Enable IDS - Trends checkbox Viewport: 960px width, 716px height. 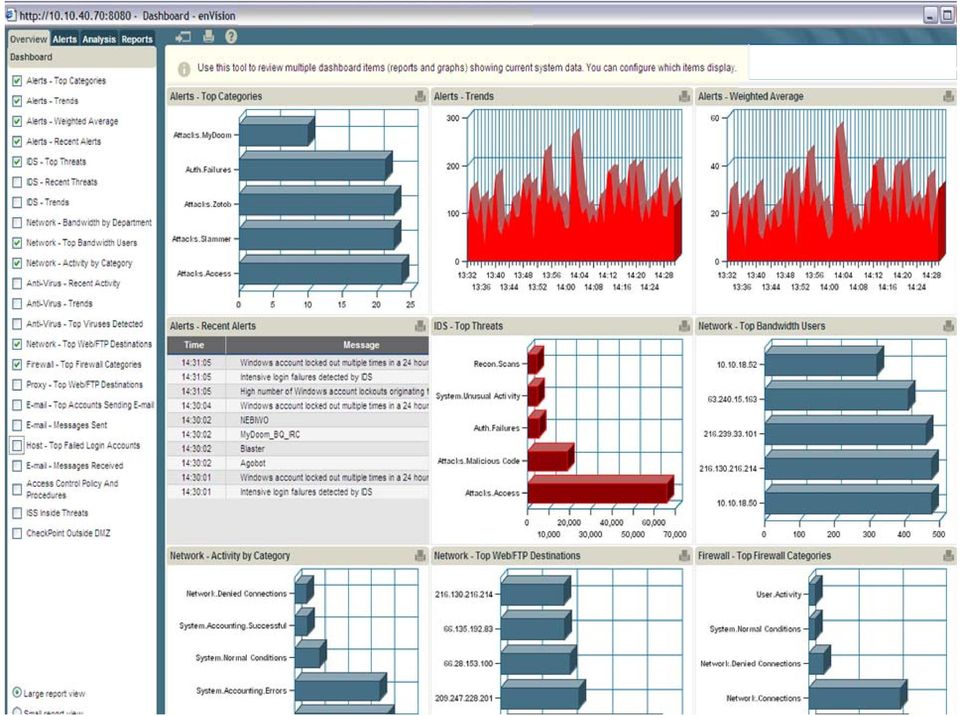[x=17, y=202]
